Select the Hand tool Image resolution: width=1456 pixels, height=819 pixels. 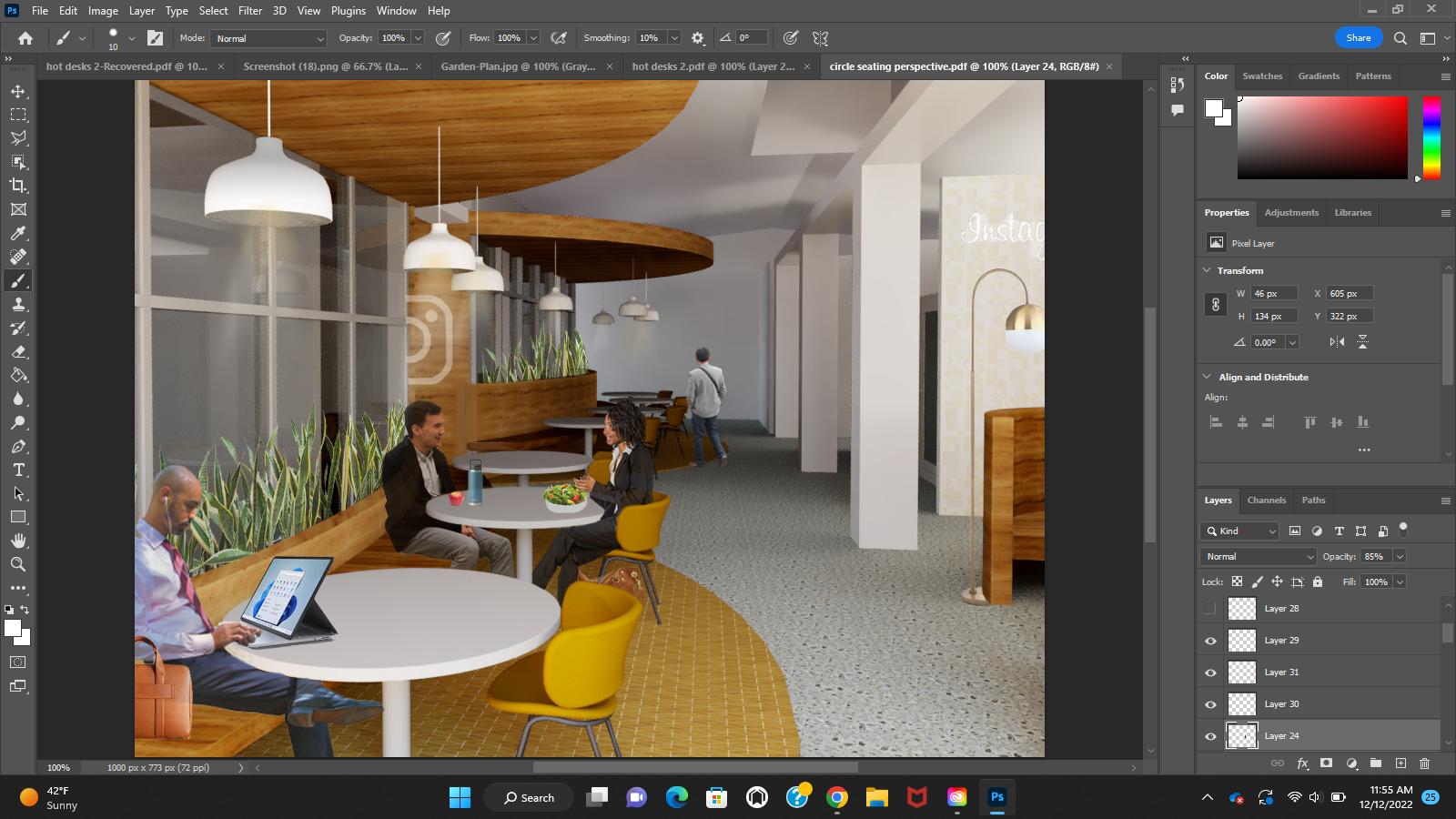[18, 541]
